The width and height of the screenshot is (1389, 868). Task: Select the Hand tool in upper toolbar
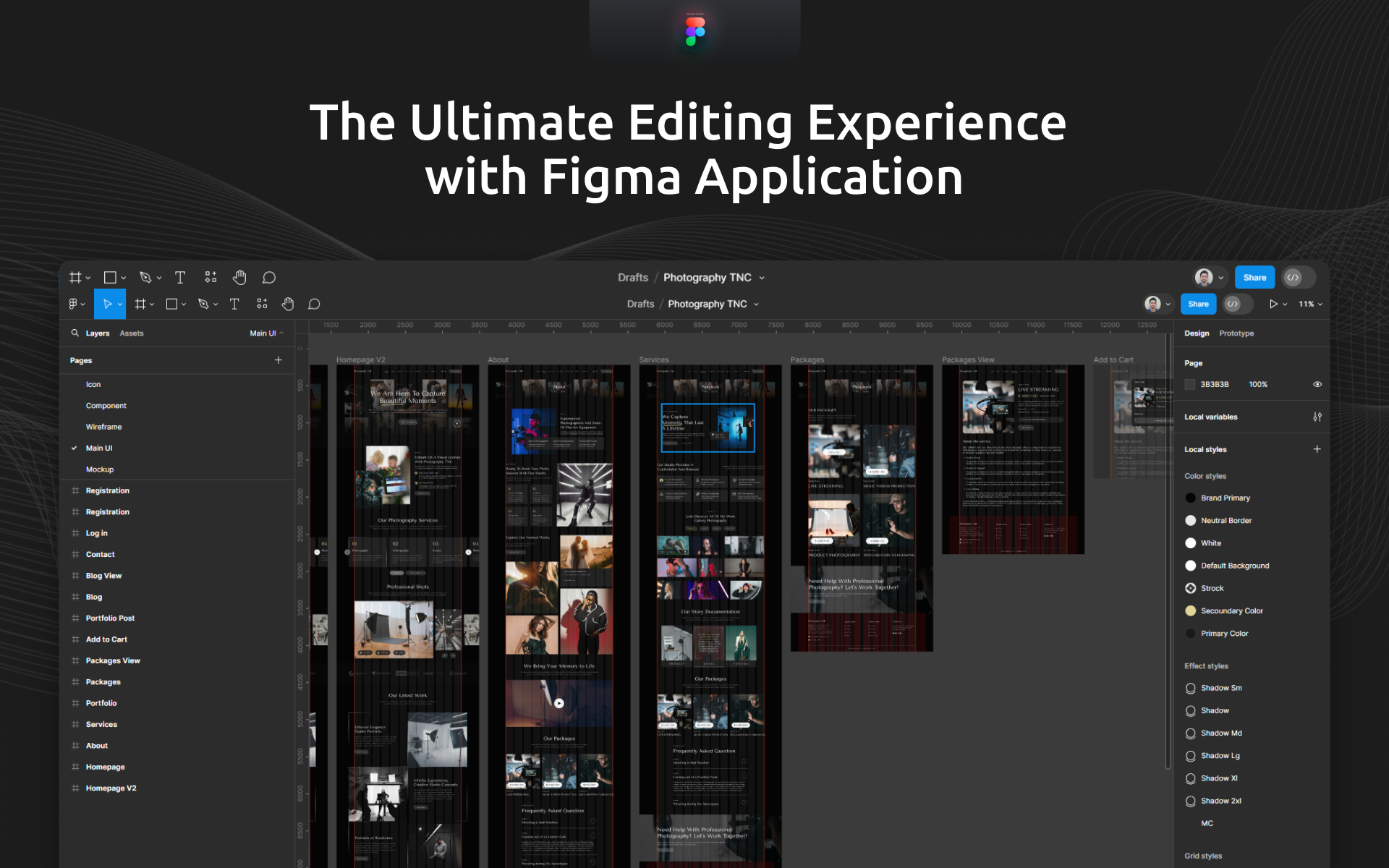[239, 277]
